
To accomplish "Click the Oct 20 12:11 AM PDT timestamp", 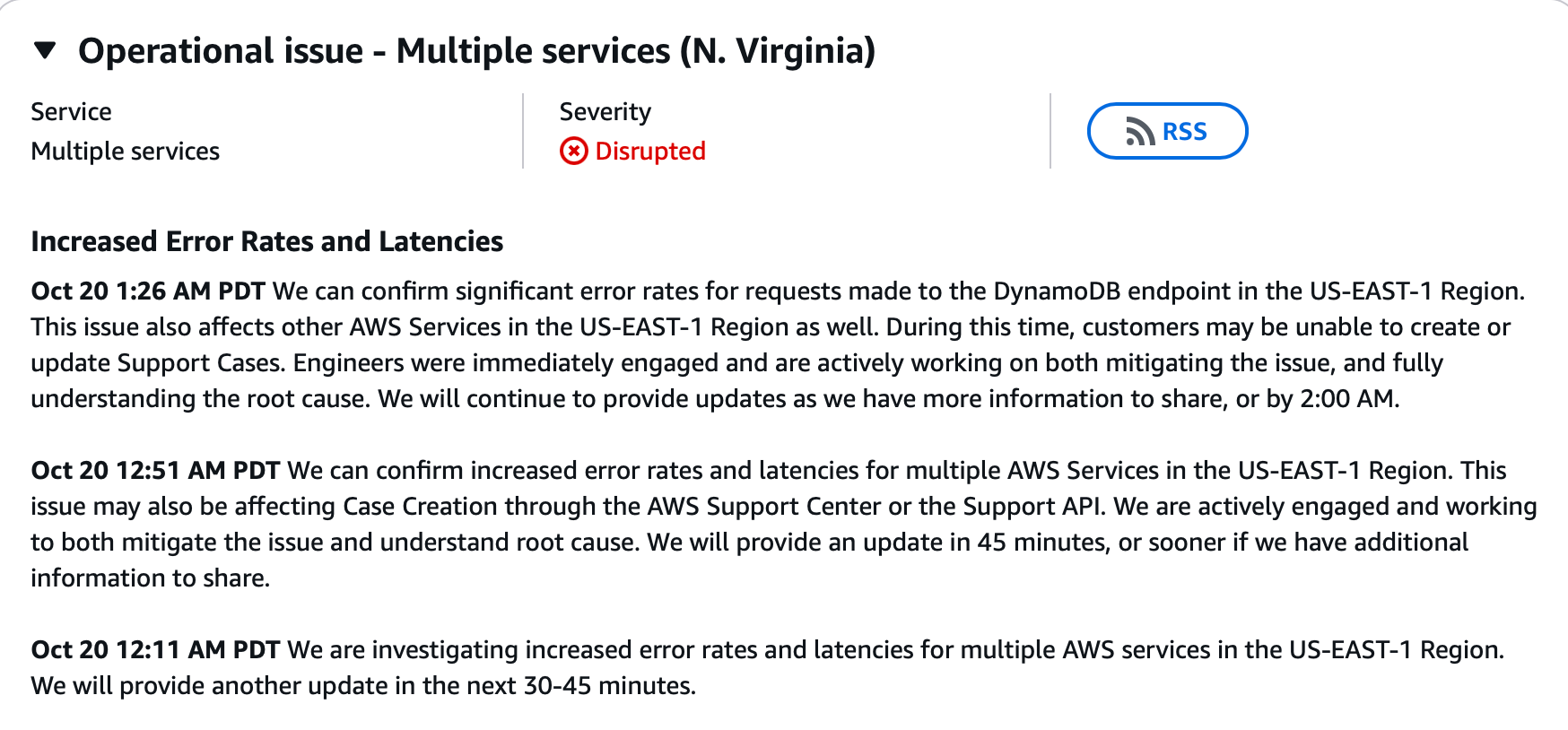I will tap(155, 649).
